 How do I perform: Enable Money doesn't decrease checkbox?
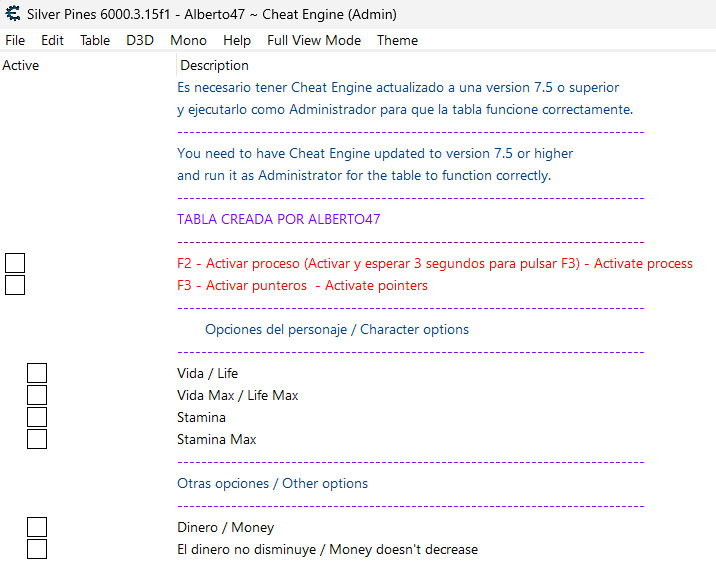point(37,549)
